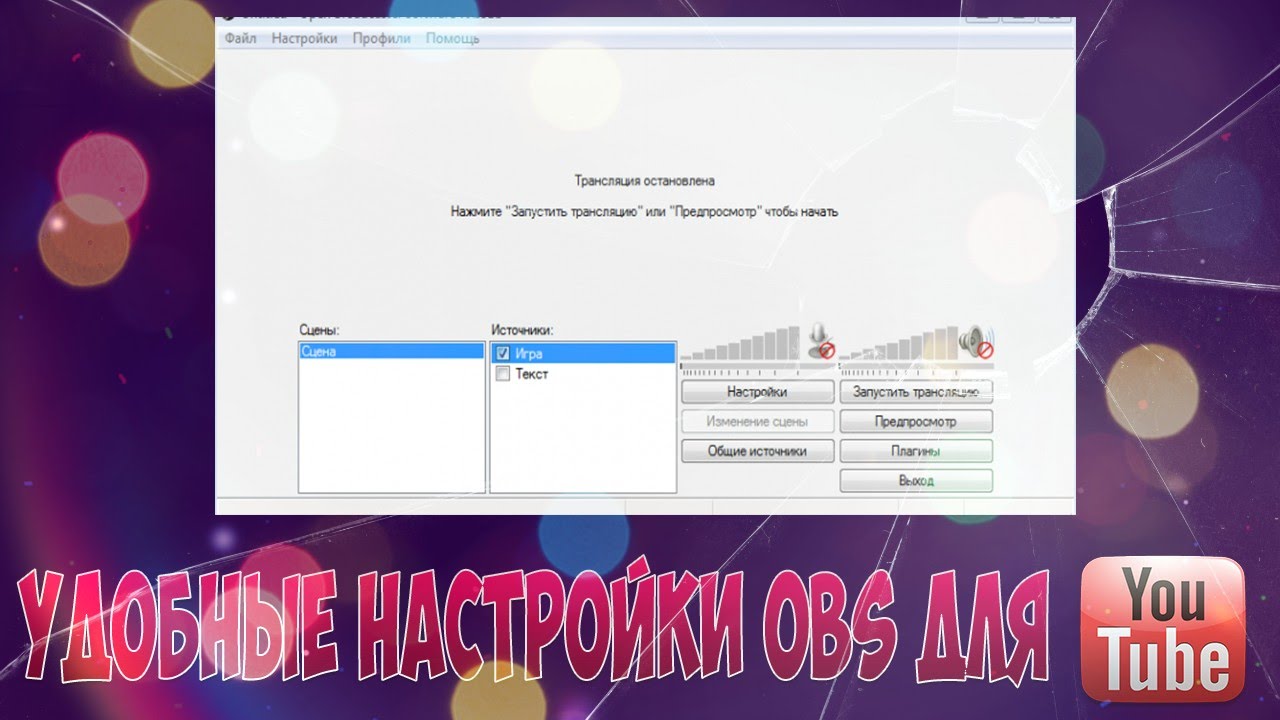Open the Помощь menu

click(452, 38)
